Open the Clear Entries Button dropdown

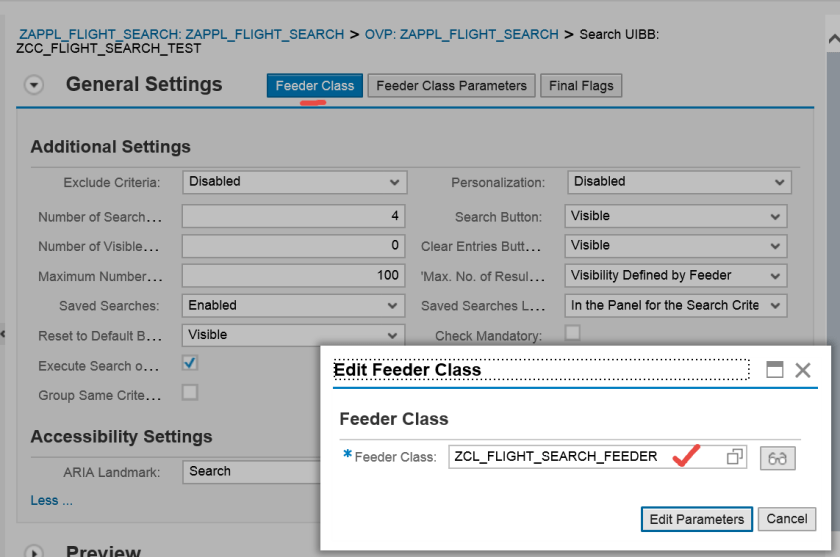click(x=676, y=246)
